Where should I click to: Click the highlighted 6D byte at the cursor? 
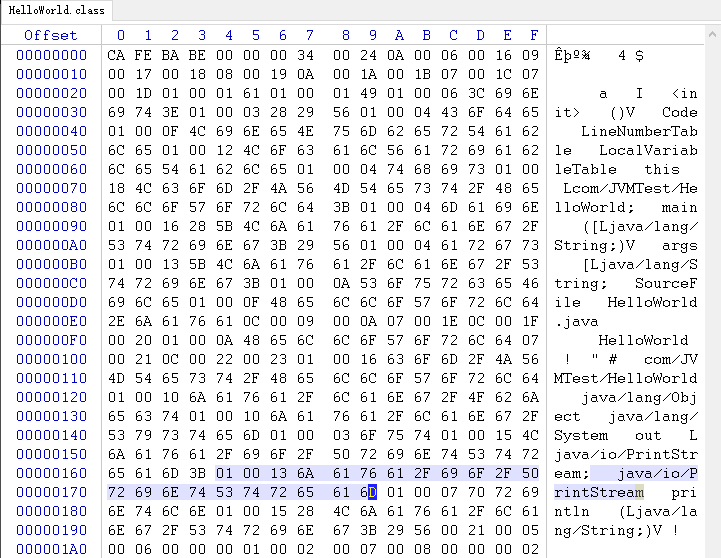tap(371, 492)
